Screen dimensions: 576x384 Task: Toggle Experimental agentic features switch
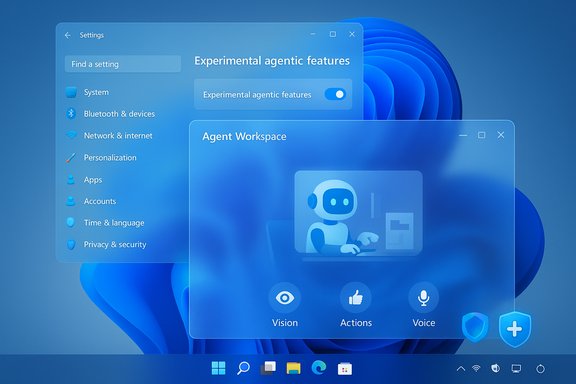[x=335, y=94]
